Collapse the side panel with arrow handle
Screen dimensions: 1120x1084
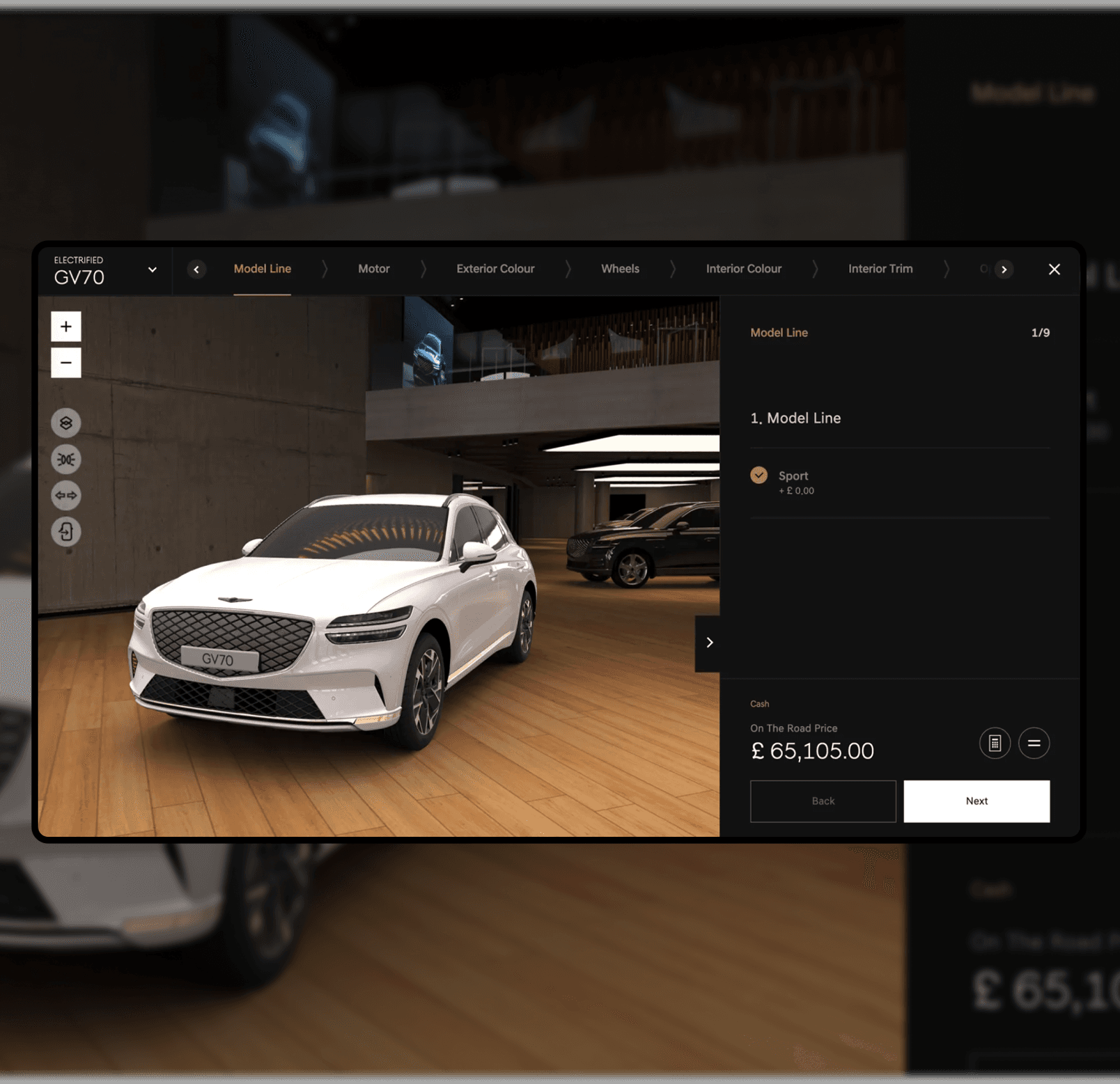pyautogui.click(x=708, y=643)
